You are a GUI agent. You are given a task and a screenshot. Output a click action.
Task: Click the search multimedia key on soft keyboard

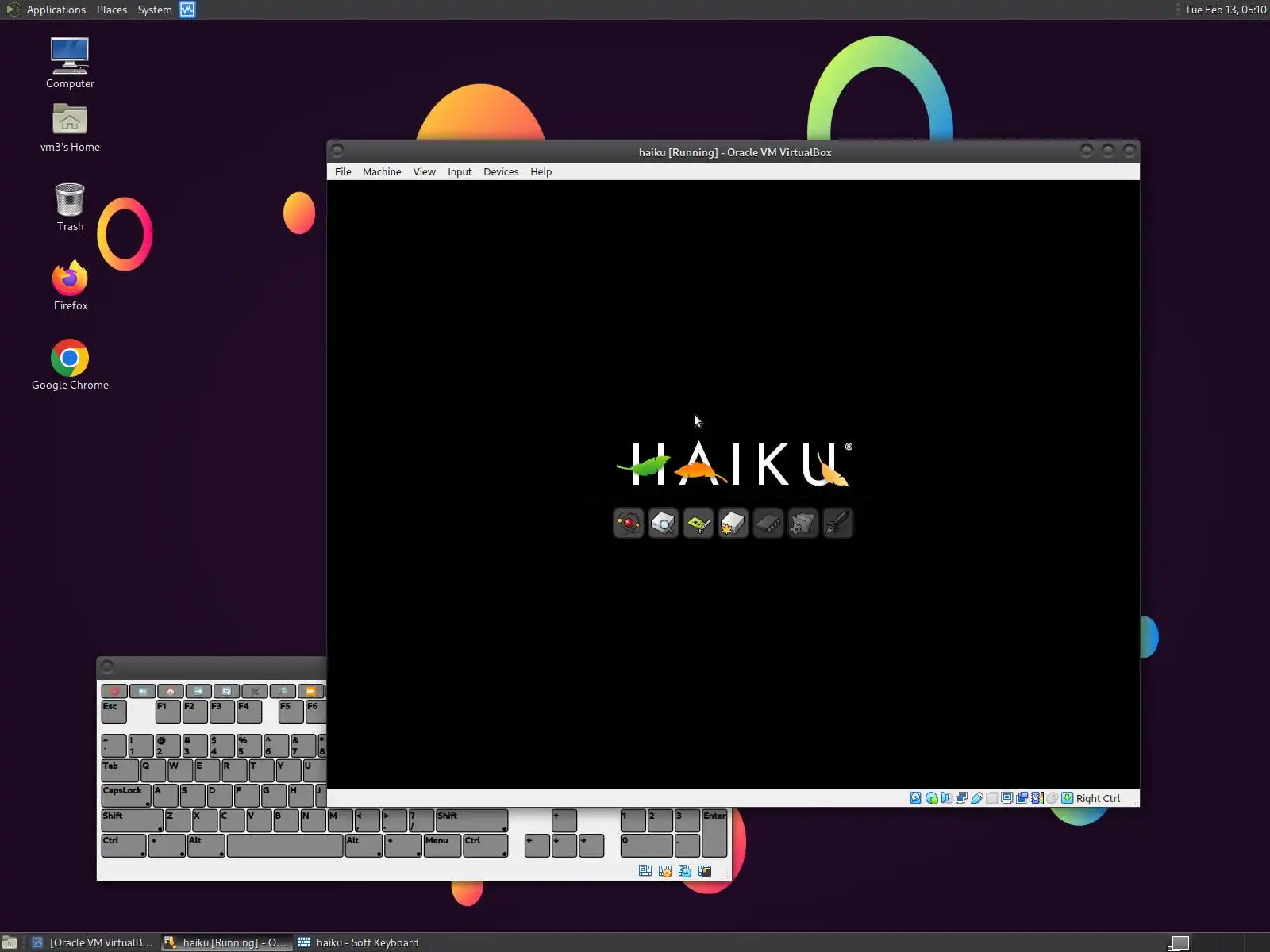pyautogui.click(x=283, y=691)
